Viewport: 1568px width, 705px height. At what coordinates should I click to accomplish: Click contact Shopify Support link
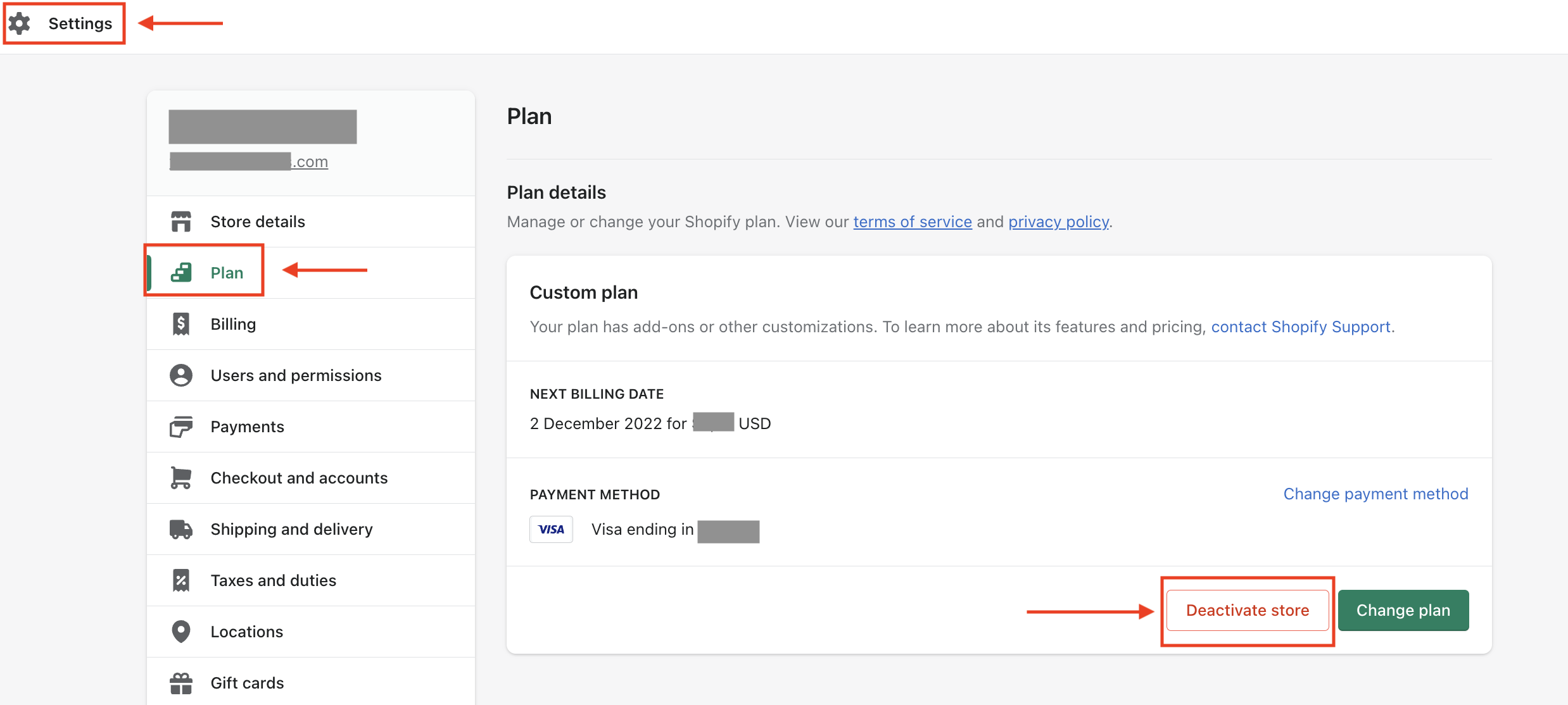(x=1301, y=327)
